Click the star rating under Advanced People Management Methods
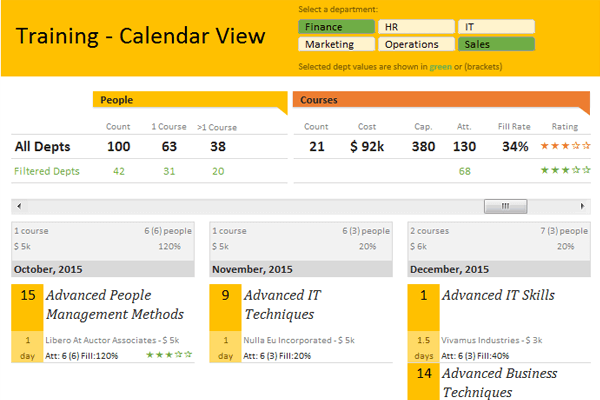The height and width of the screenshot is (400, 600). pyautogui.click(x=169, y=354)
